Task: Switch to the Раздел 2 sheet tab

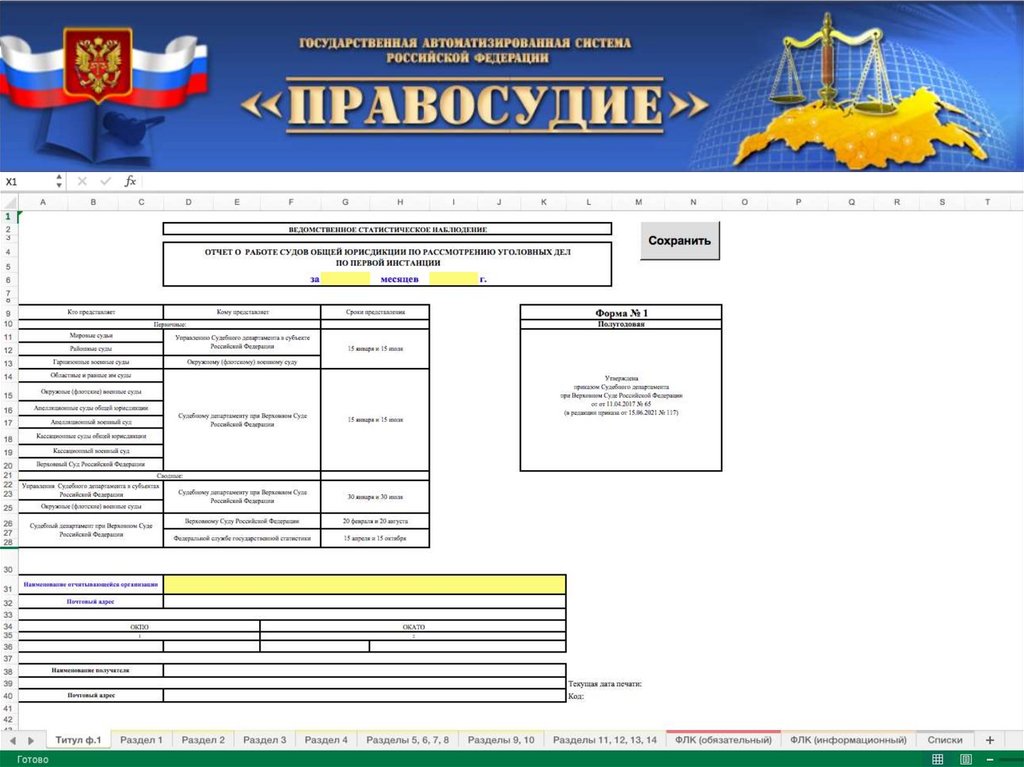Action: [x=203, y=740]
